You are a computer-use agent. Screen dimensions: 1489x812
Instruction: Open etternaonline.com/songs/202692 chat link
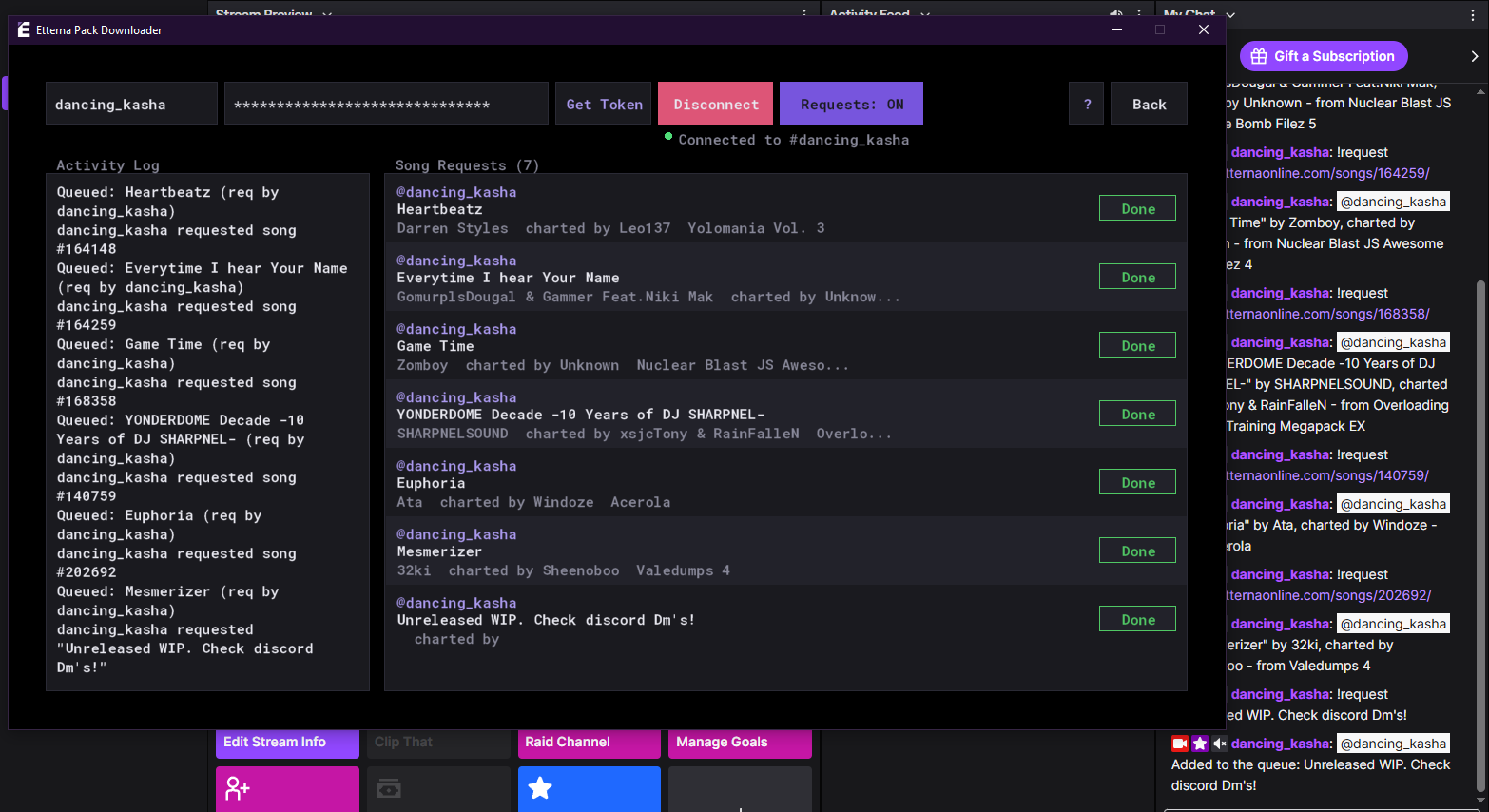click(x=1329, y=595)
